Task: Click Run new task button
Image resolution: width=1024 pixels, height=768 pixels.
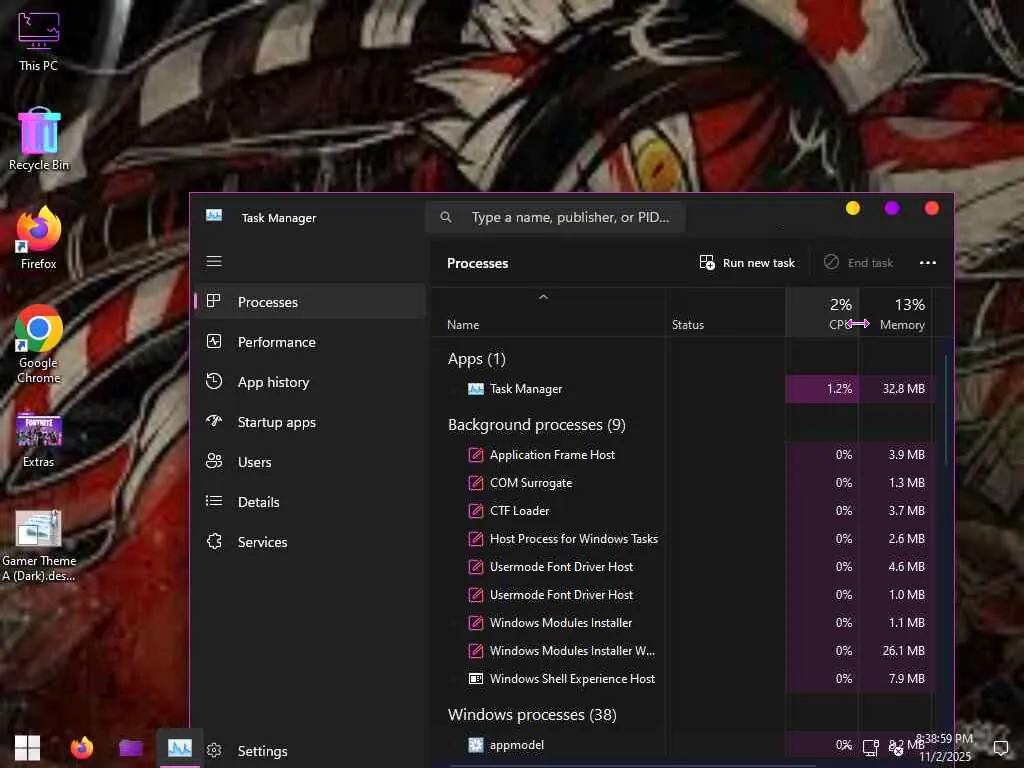Action: pyautogui.click(x=747, y=263)
